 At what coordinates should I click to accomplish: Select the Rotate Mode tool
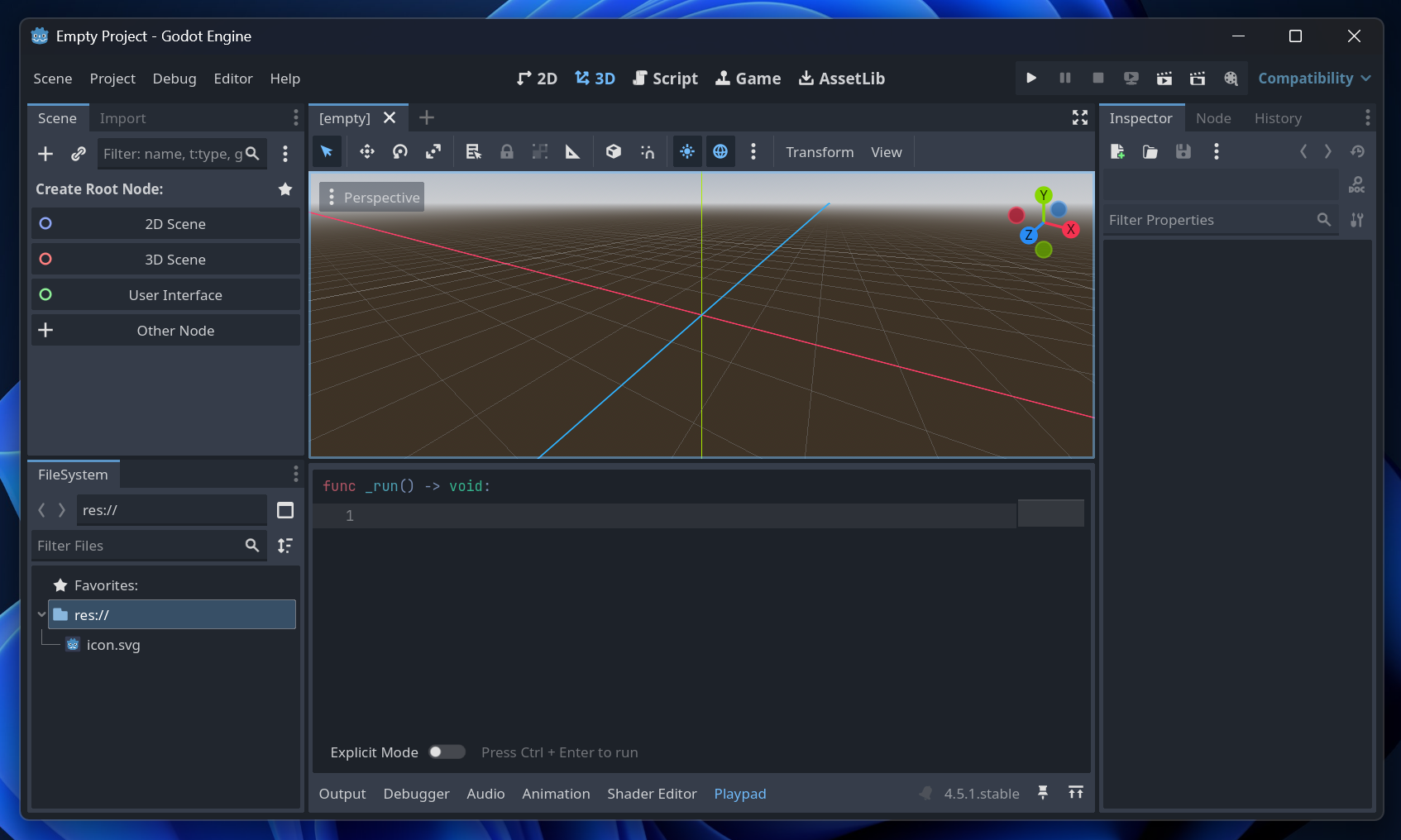(x=400, y=151)
